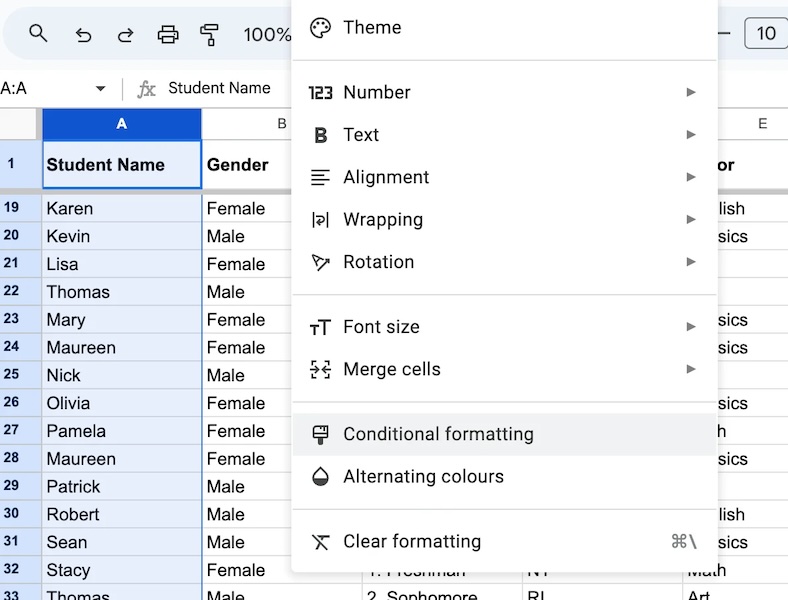The width and height of the screenshot is (788, 600).
Task: Open the Wrapping submenu
Action: pos(504,220)
